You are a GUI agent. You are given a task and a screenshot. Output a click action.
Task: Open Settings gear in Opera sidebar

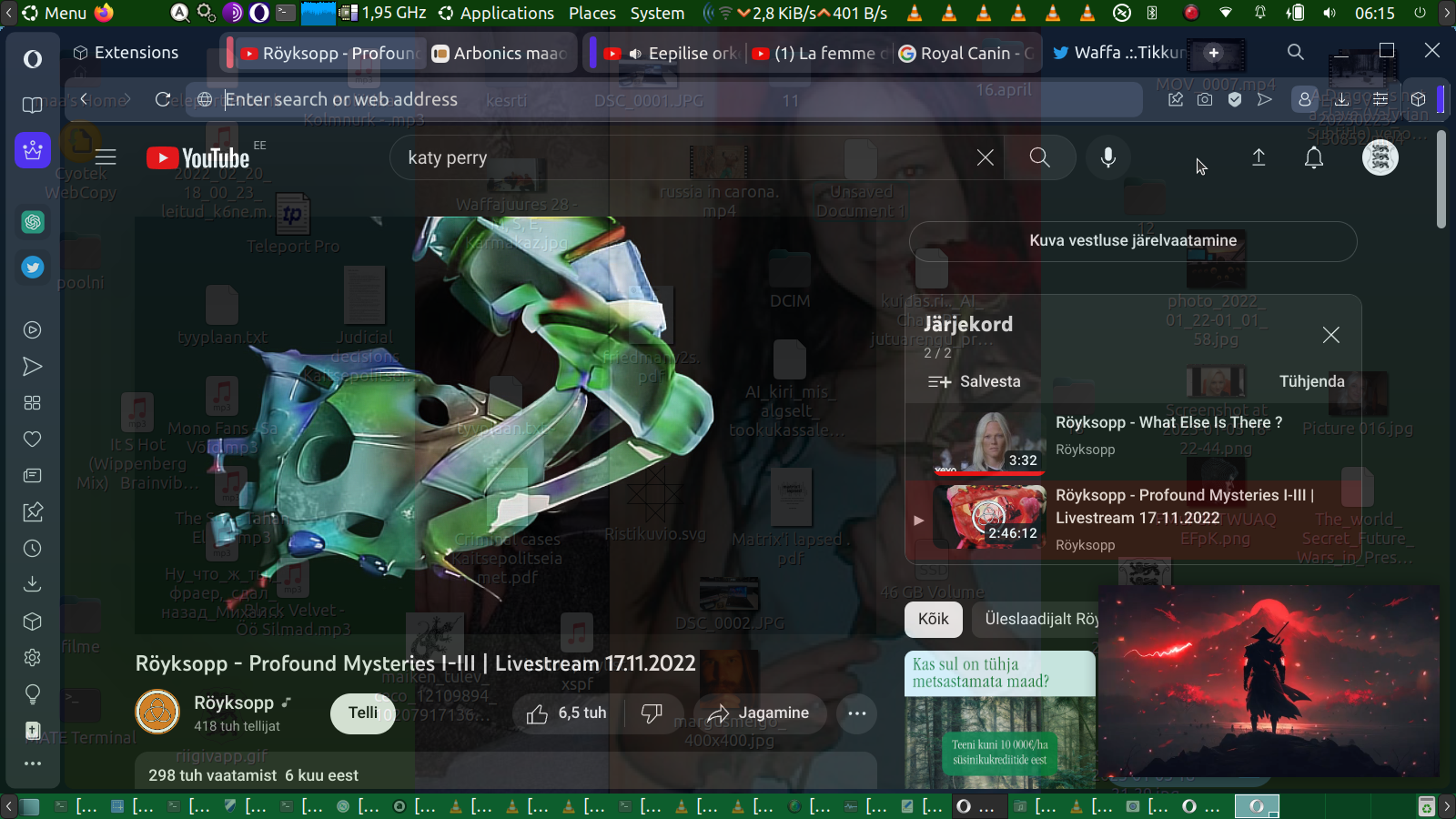(33, 657)
